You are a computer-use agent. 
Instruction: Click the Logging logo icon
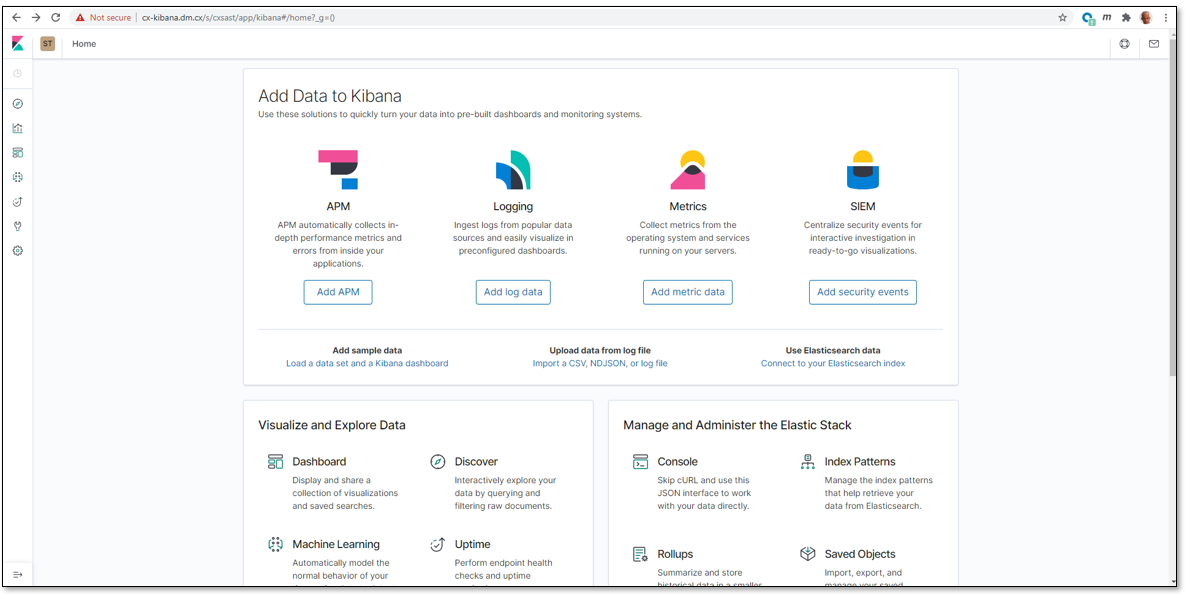point(513,169)
